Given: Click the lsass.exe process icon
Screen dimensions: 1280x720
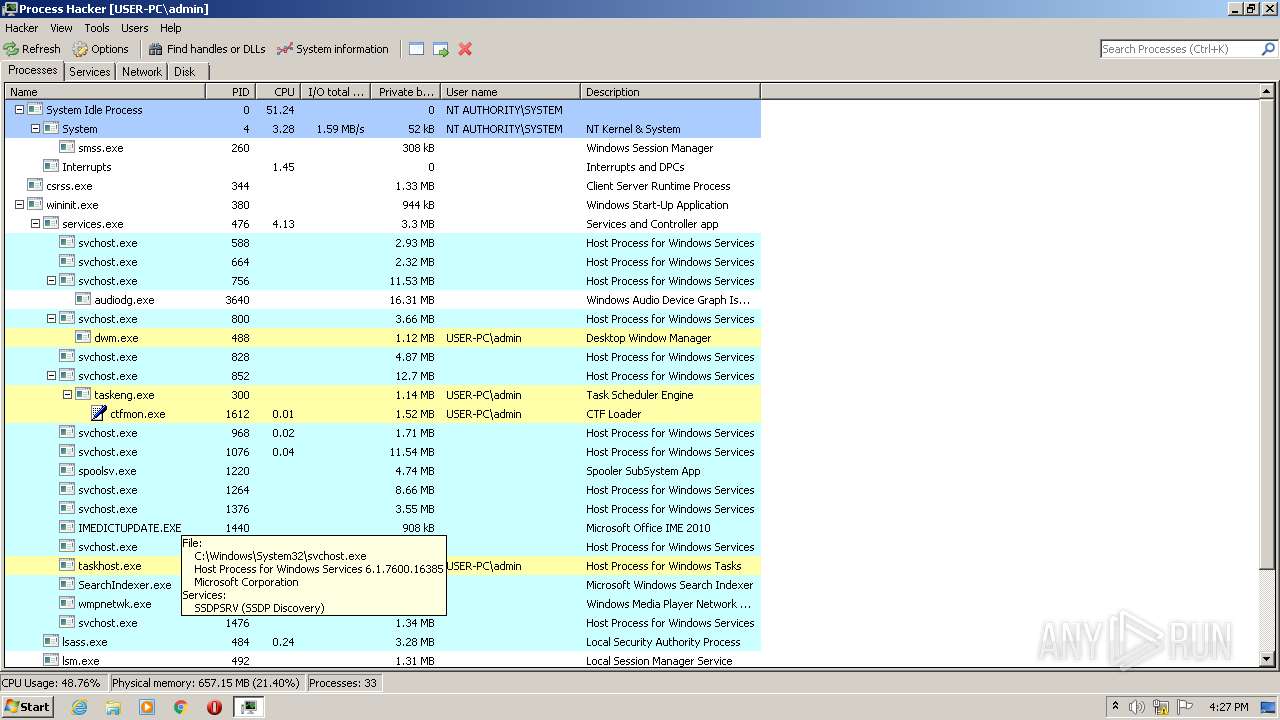Looking at the screenshot, I should (51, 642).
